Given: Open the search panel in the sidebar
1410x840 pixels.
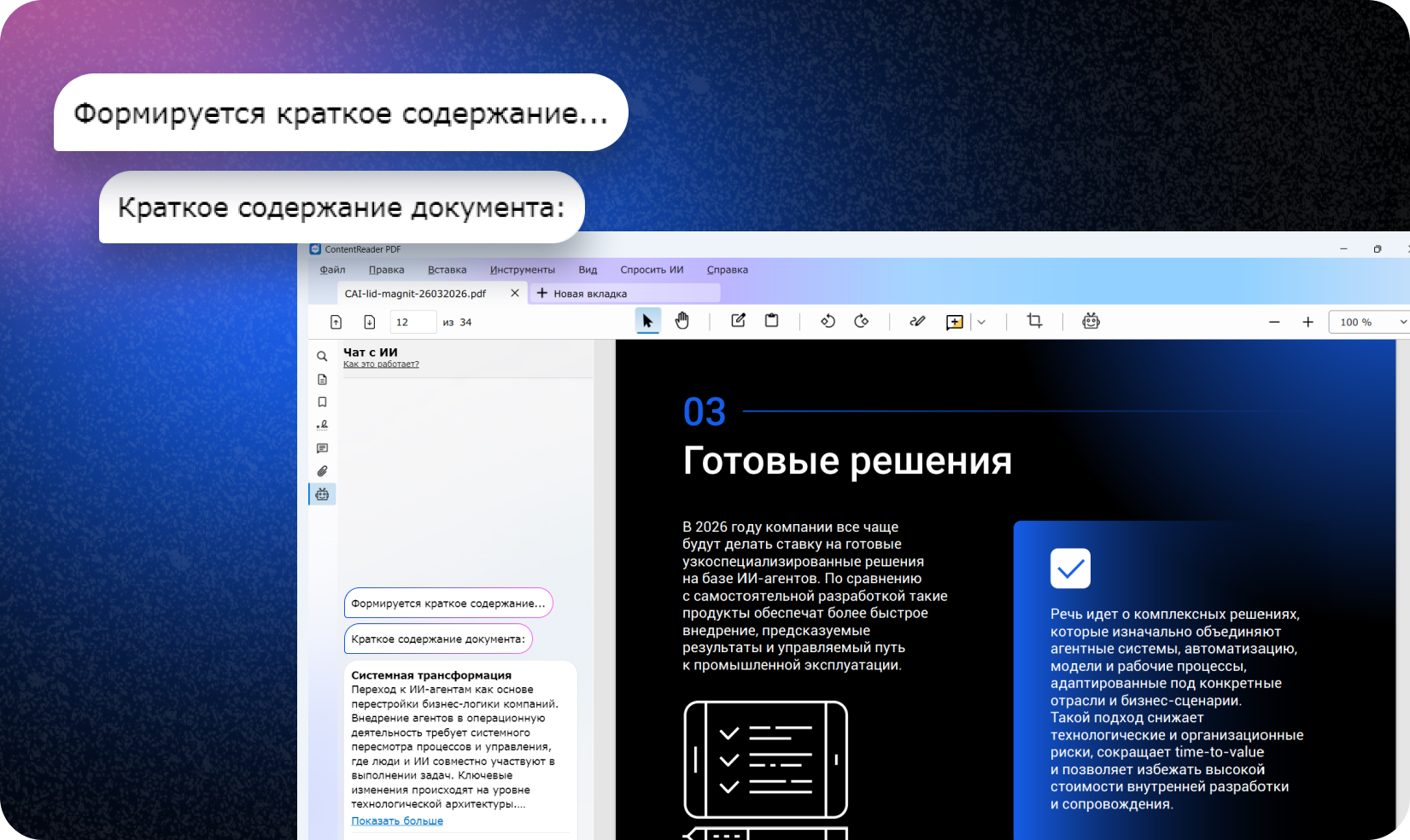Looking at the screenshot, I should pyautogui.click(x=322, y=356).
